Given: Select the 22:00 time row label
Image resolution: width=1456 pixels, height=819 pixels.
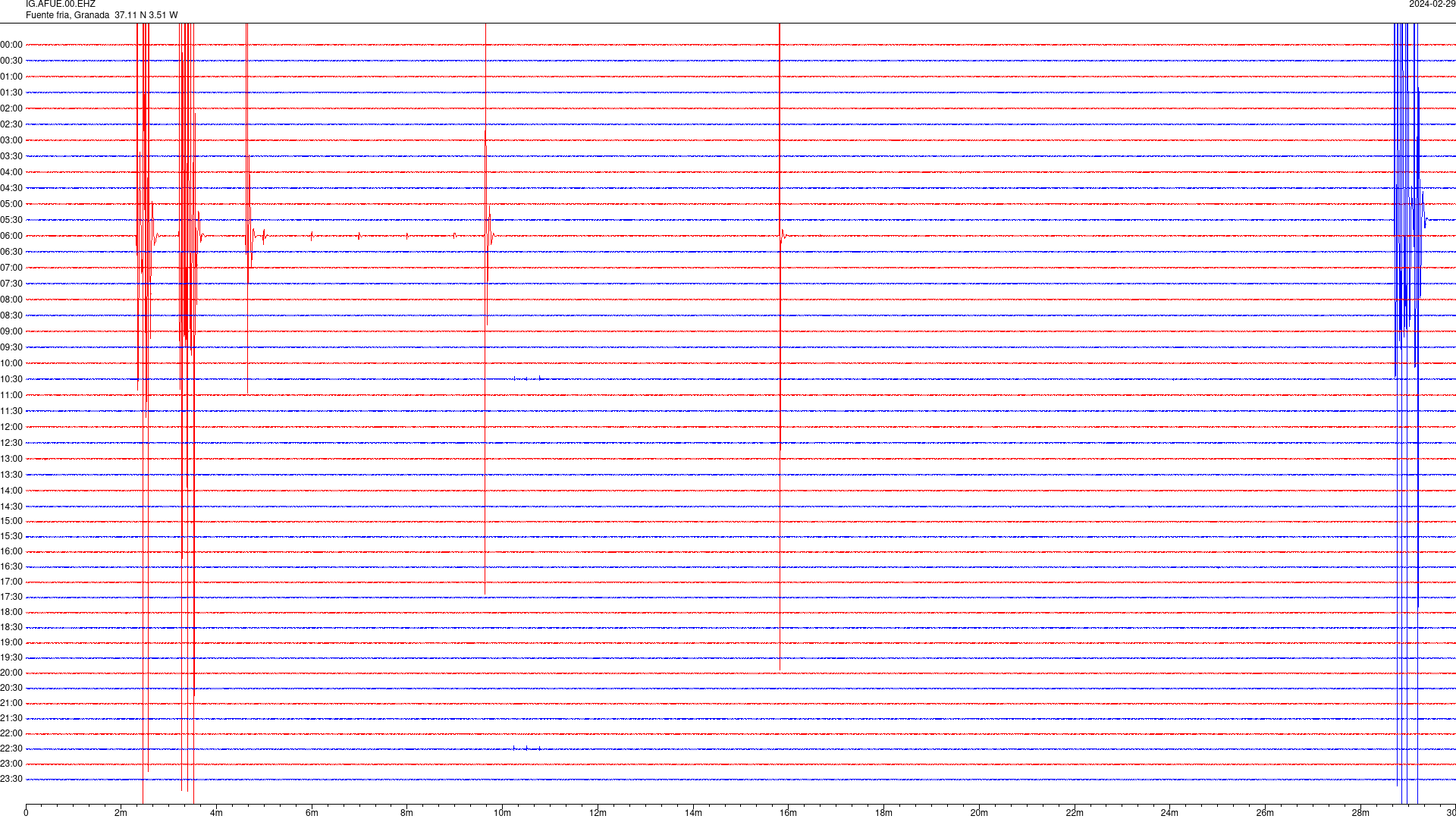Looking at the screenshot, I should coord(11,733).
